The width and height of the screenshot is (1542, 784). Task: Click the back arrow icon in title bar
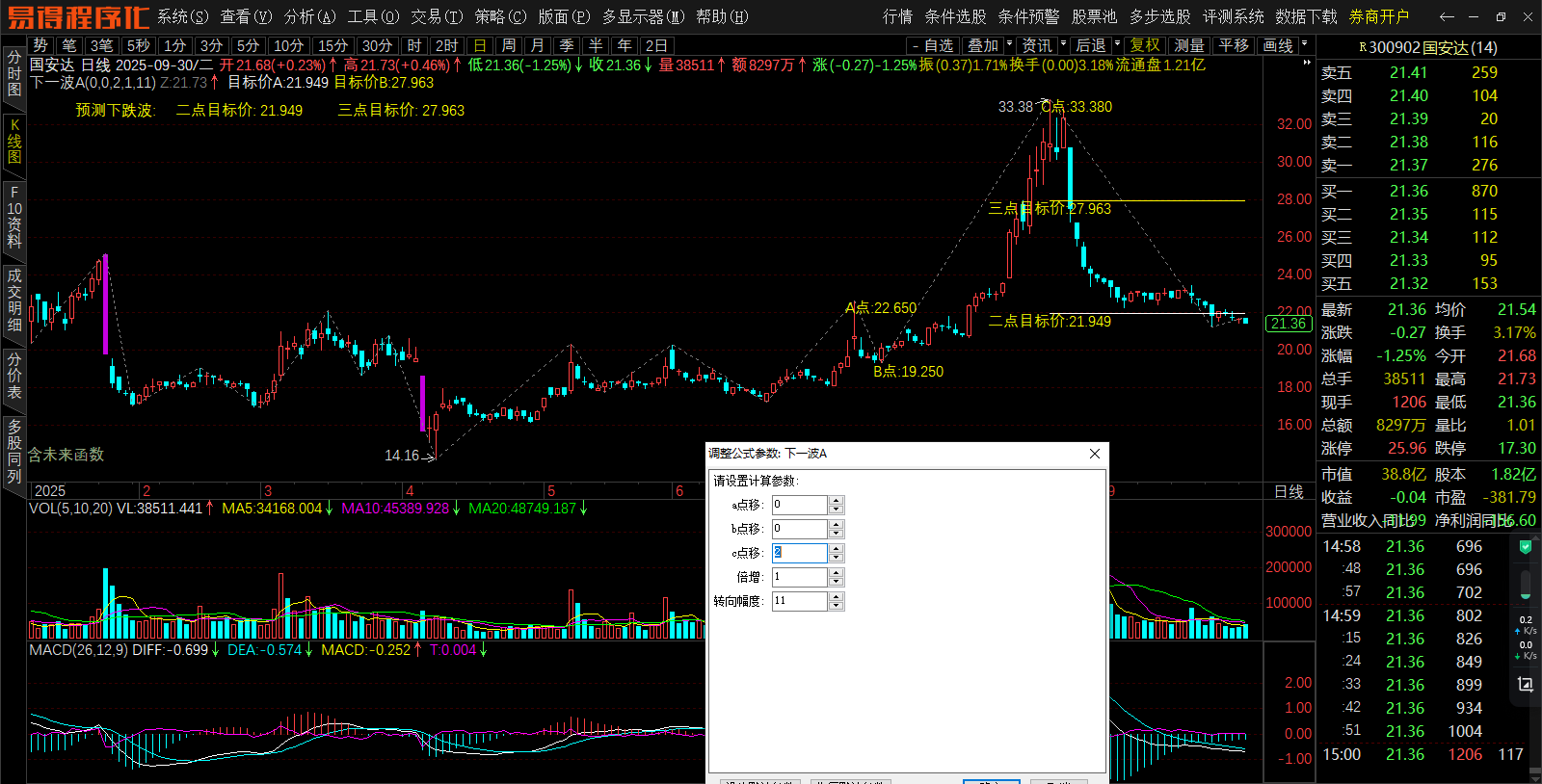point(1446,16)
